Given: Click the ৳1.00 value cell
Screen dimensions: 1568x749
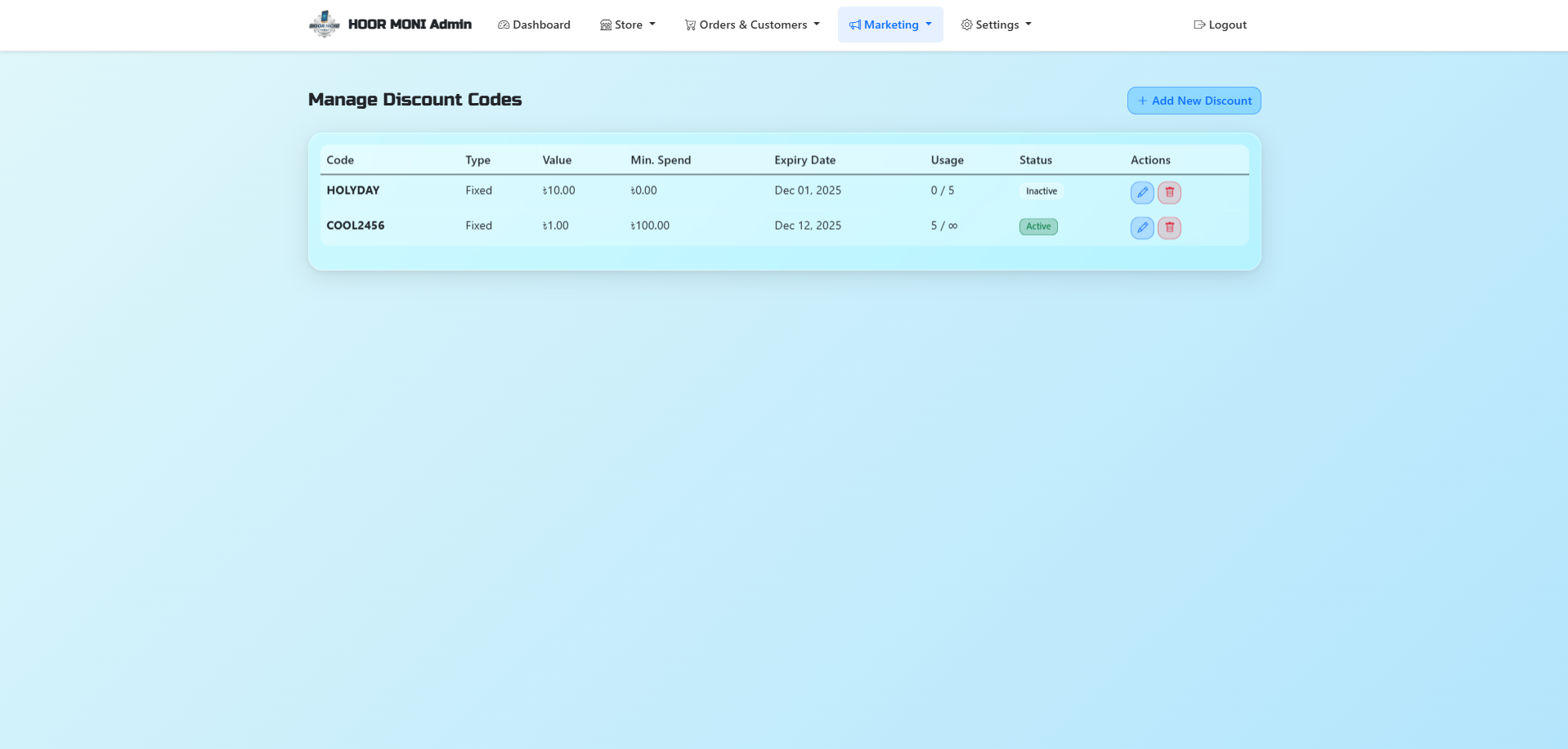Looking at the screenshot, I should point(556,226).
